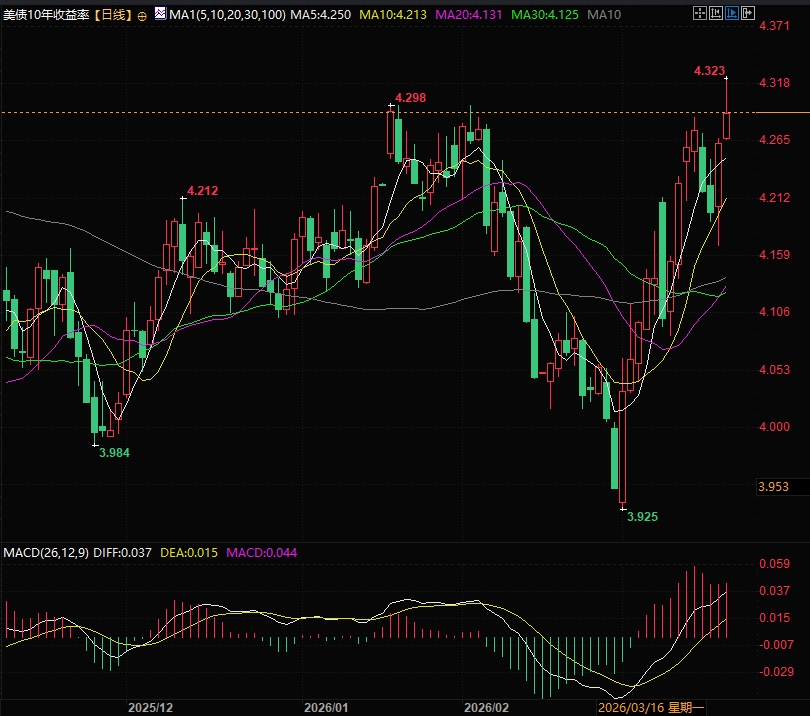Click the crosshair cursor icon in top toolbar

[697, 14]
